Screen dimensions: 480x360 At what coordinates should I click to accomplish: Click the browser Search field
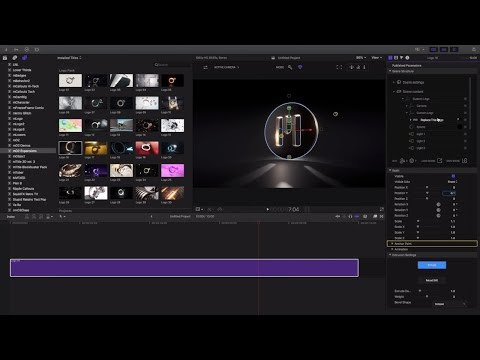coord(172,65)
